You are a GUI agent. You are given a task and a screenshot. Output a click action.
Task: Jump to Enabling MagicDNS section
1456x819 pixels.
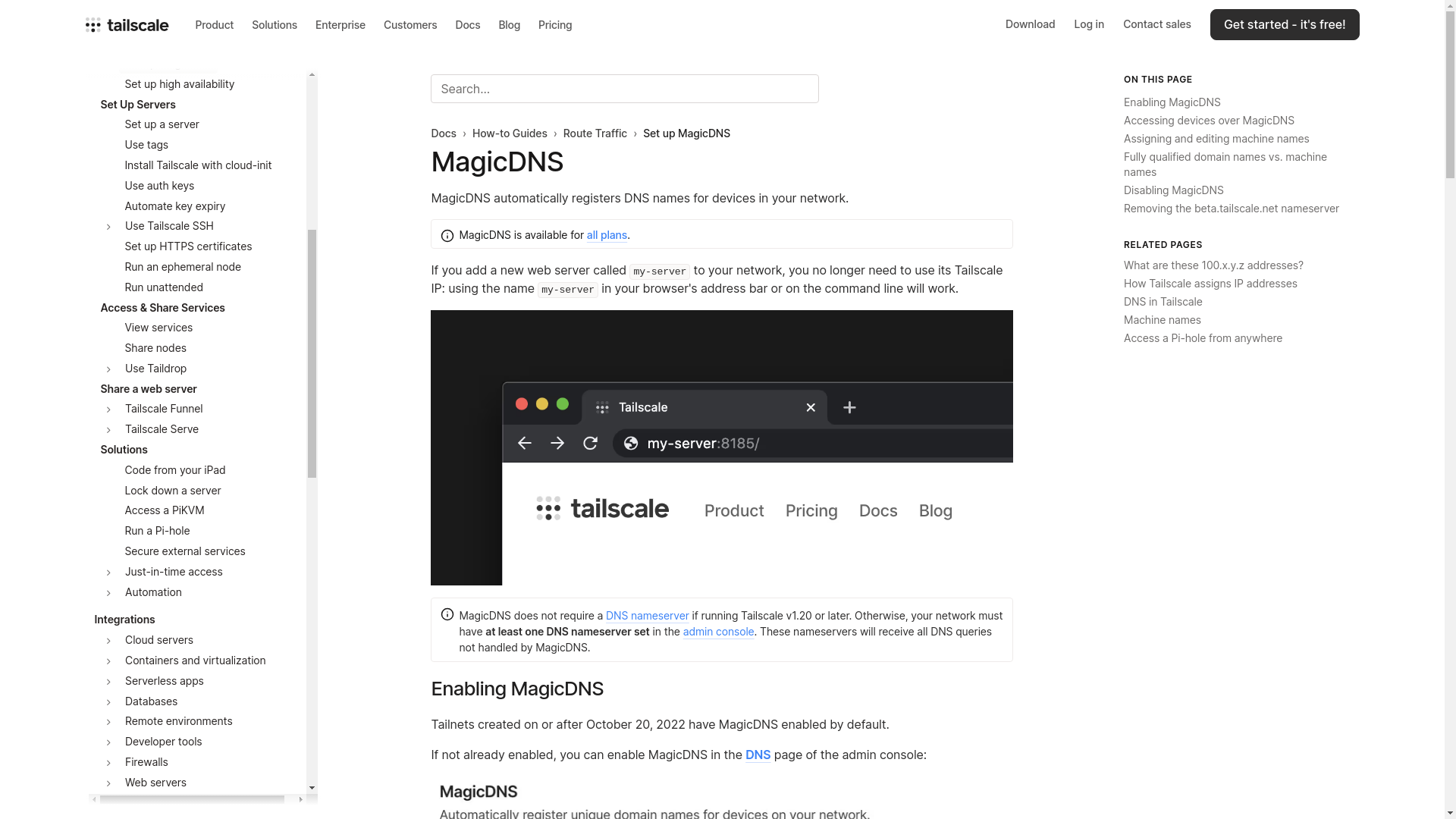coord(1172,102)
